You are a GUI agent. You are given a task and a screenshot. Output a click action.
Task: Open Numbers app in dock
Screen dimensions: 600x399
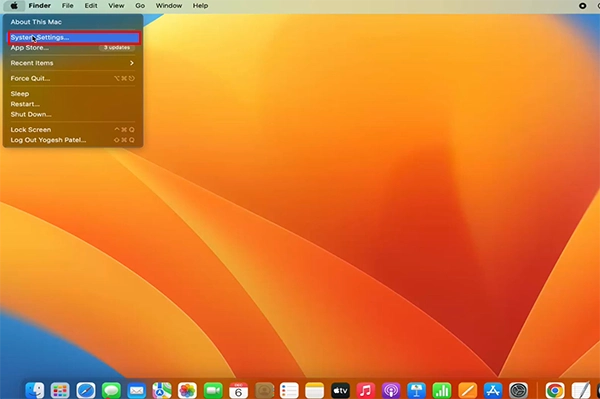(442, 391)
